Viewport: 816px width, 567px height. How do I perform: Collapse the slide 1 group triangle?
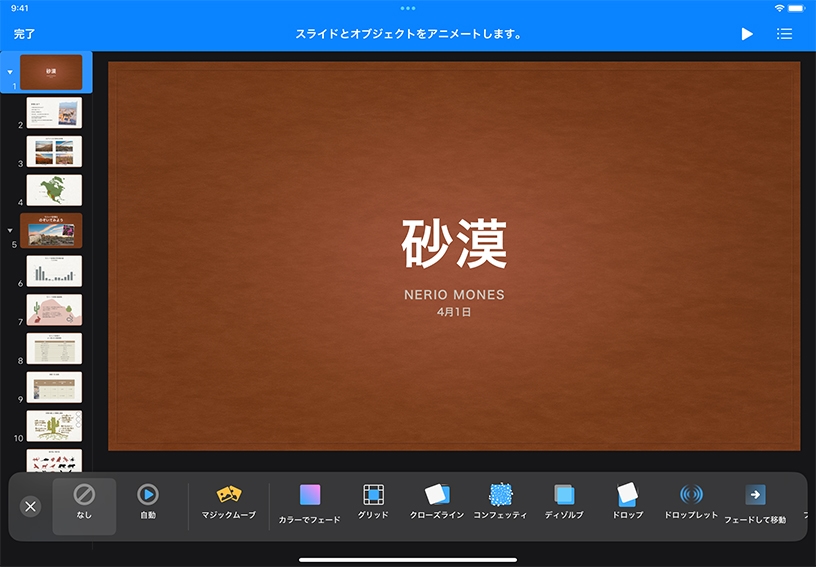tap(10, 72)
